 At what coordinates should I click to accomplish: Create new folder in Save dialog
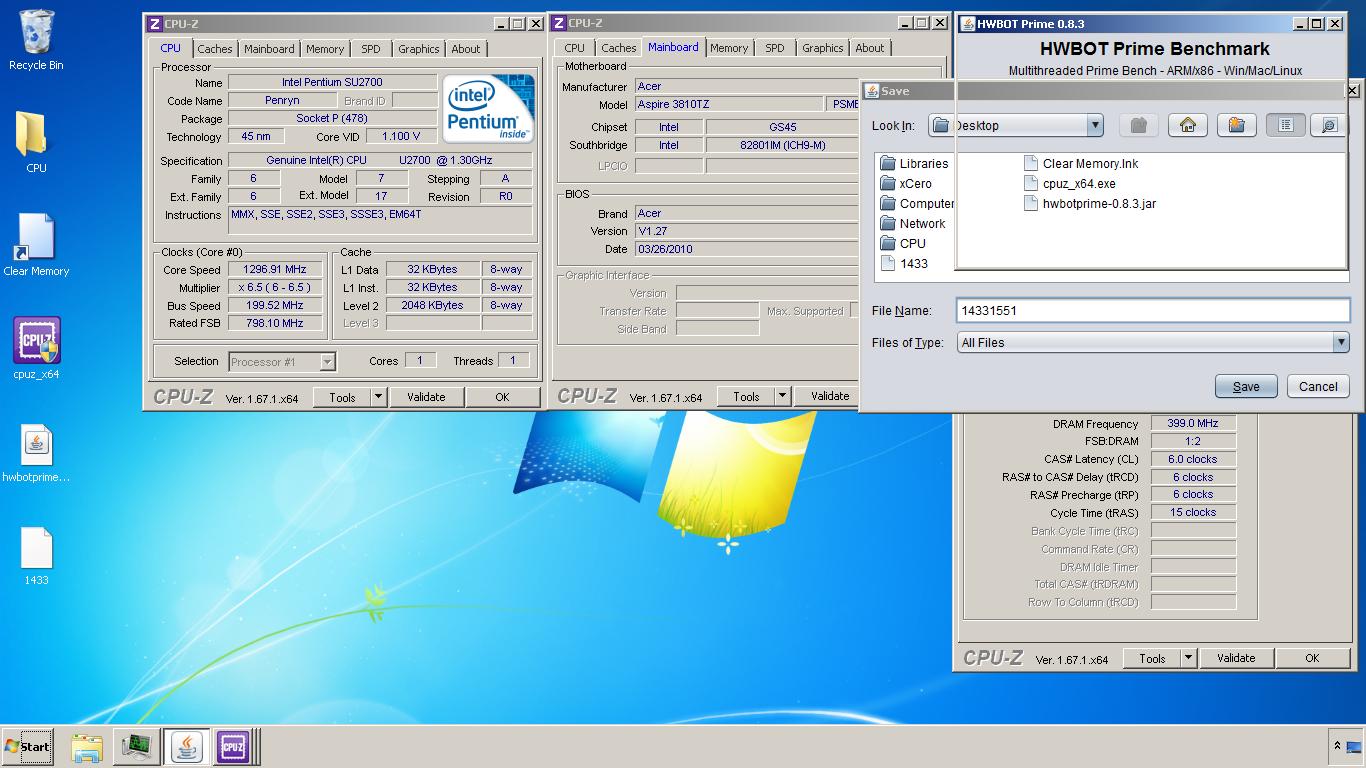[x=1236, y=125]
